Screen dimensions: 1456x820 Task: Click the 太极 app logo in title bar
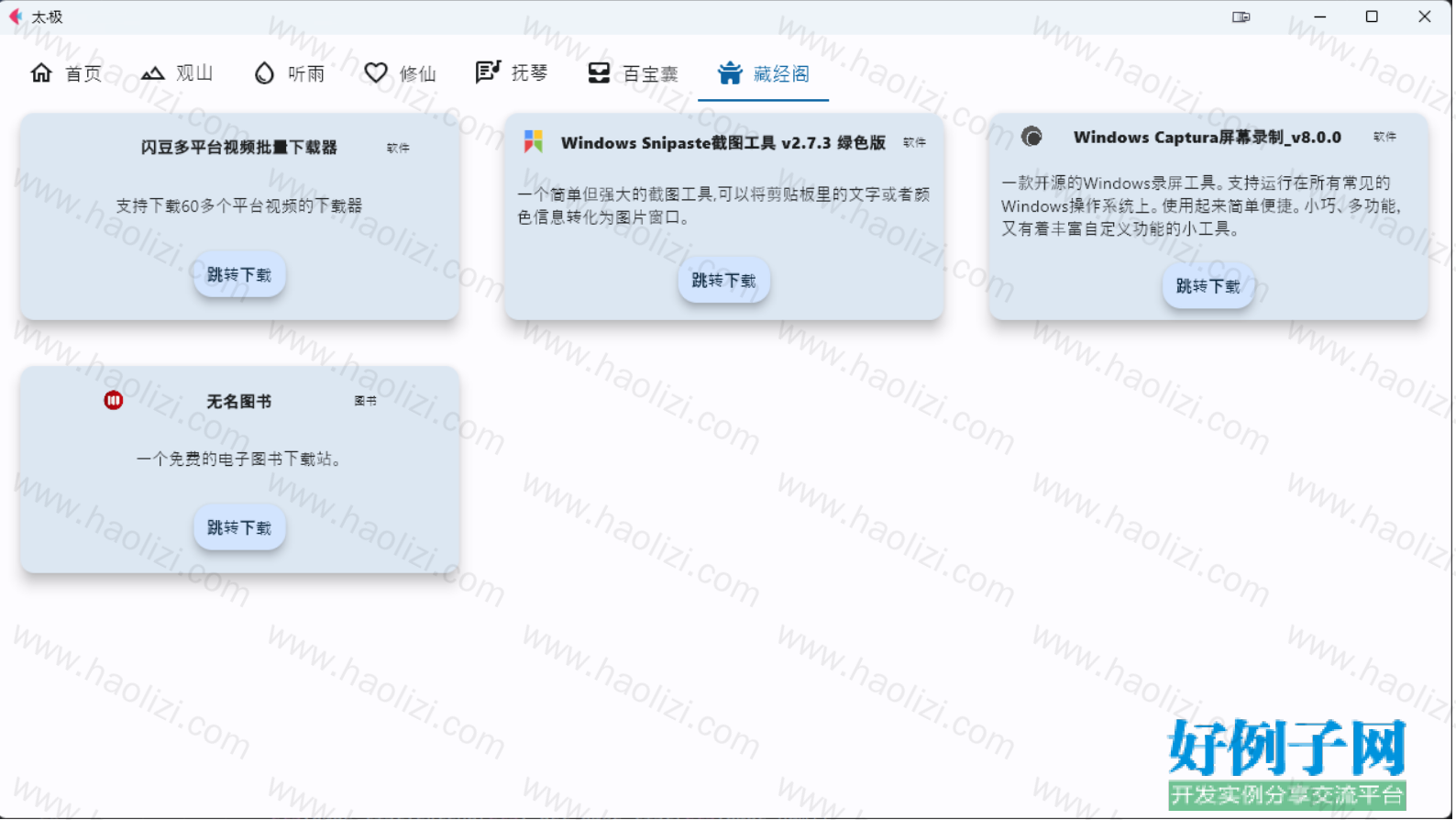(x=16, y=17)
